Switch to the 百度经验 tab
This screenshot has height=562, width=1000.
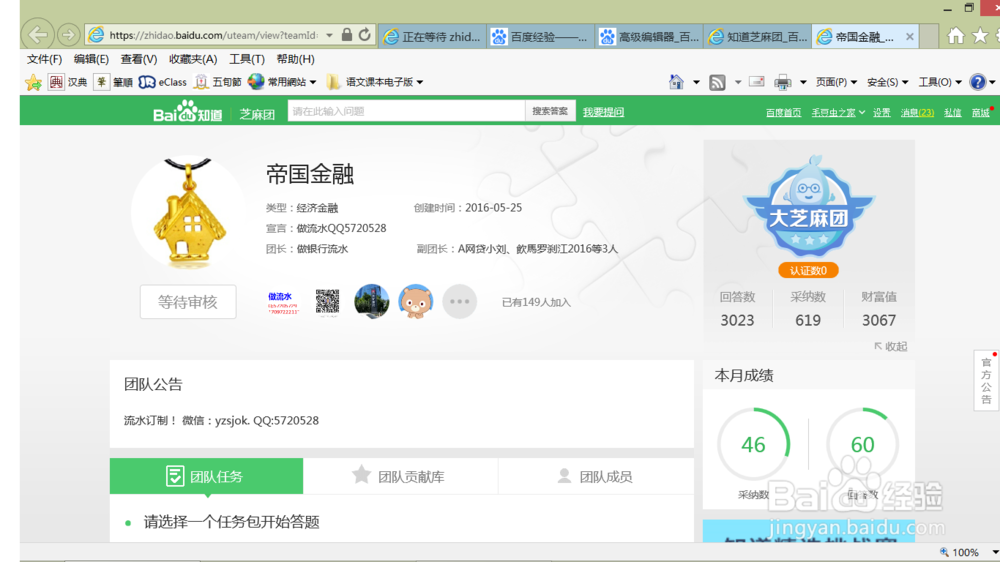pyautogui.click(x=540, y=37)
